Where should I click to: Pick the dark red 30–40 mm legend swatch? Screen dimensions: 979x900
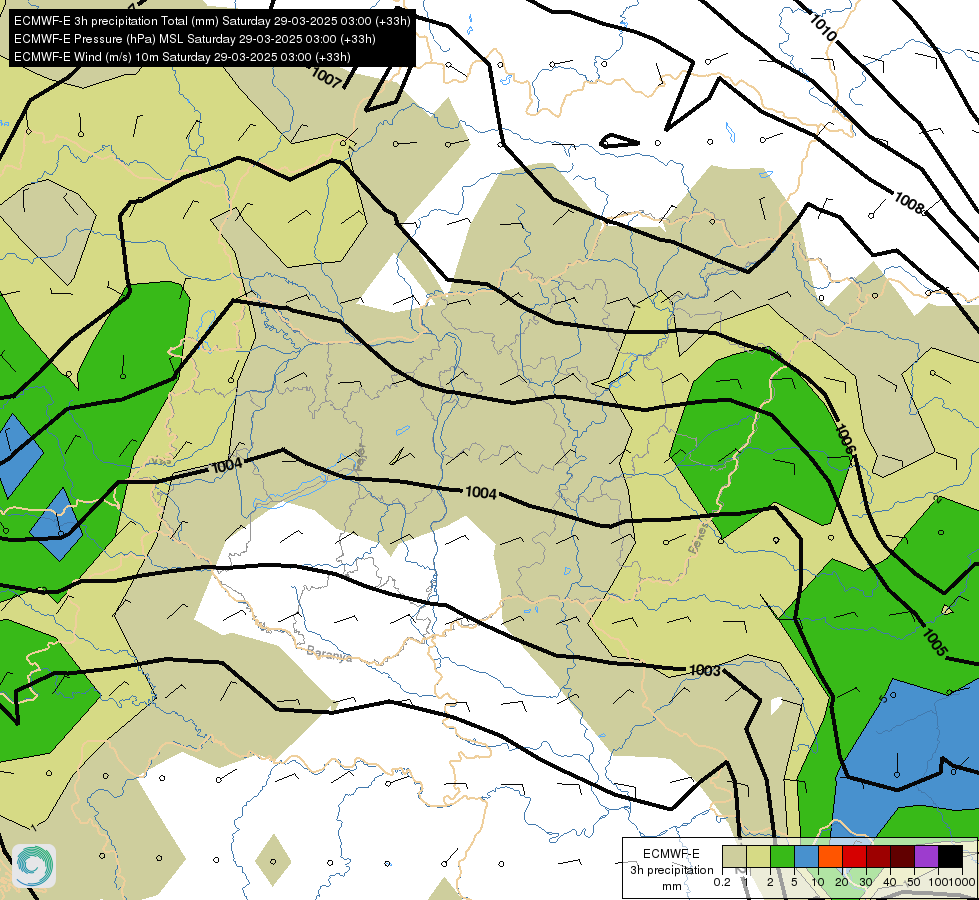878,856
